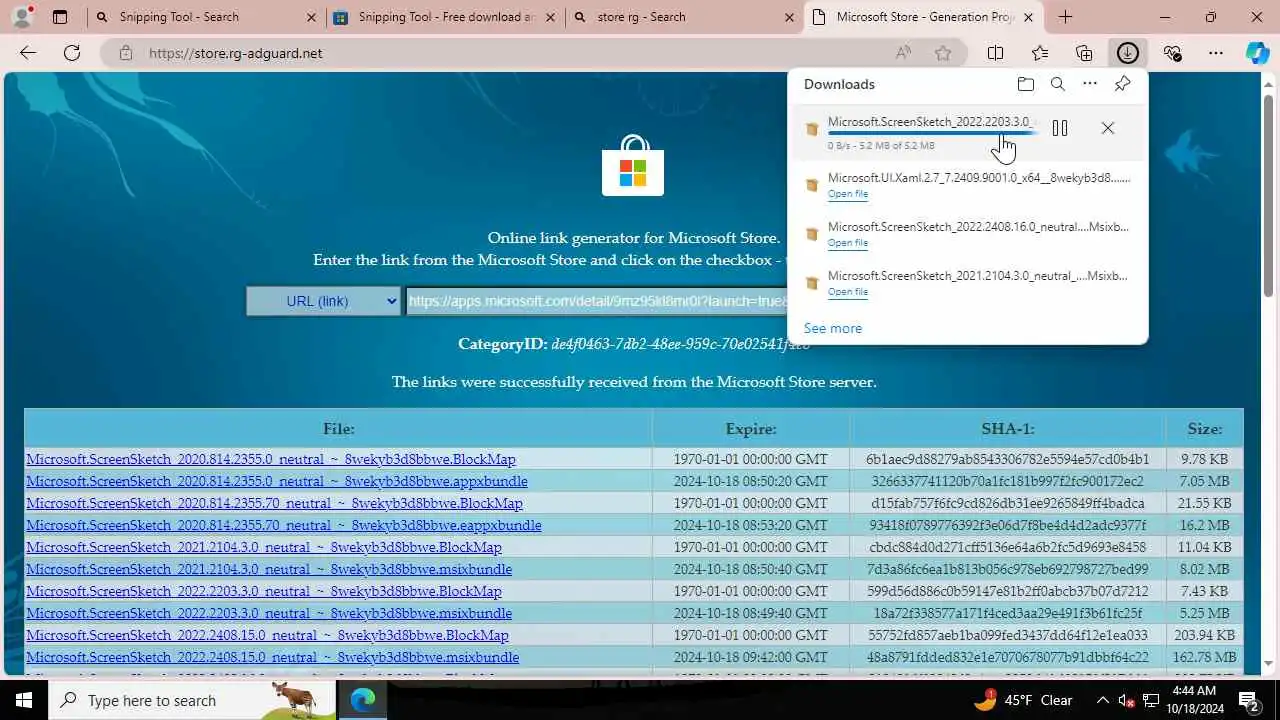Go back with the browser back arrow

point(28,53)
